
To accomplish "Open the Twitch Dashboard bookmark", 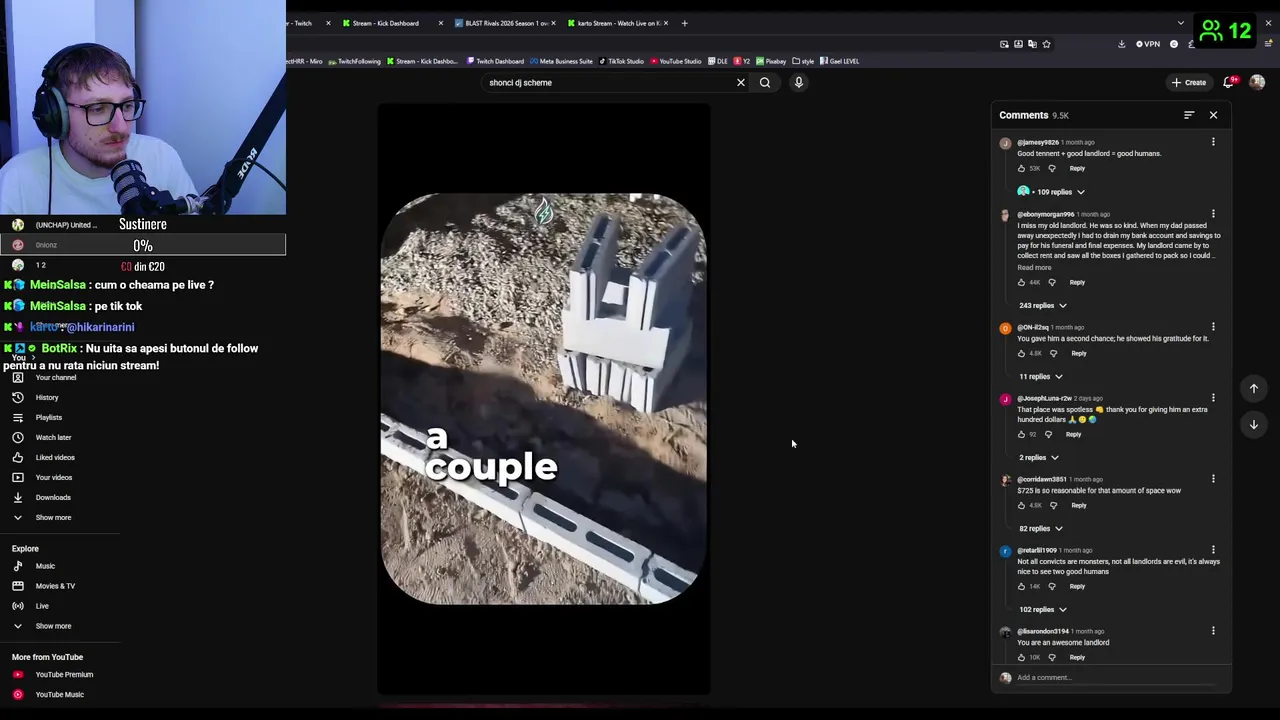I will pos(495,61).
